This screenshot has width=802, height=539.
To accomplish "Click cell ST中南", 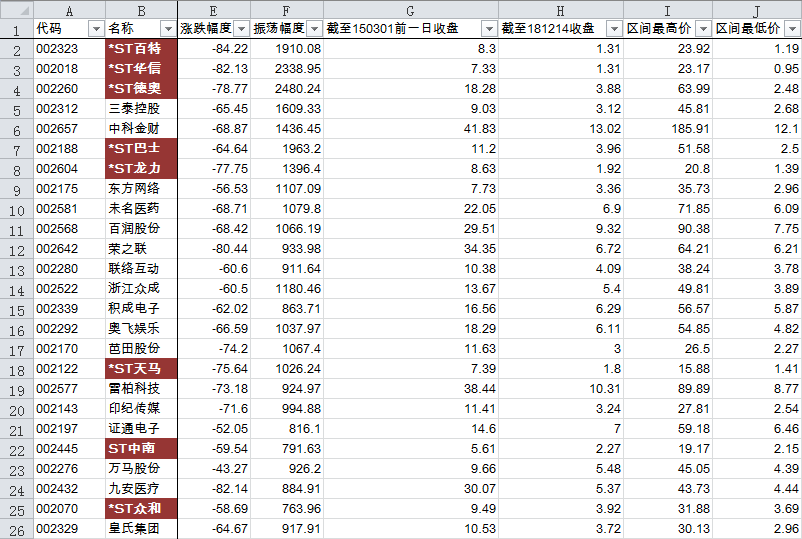I will coord(142,448).
